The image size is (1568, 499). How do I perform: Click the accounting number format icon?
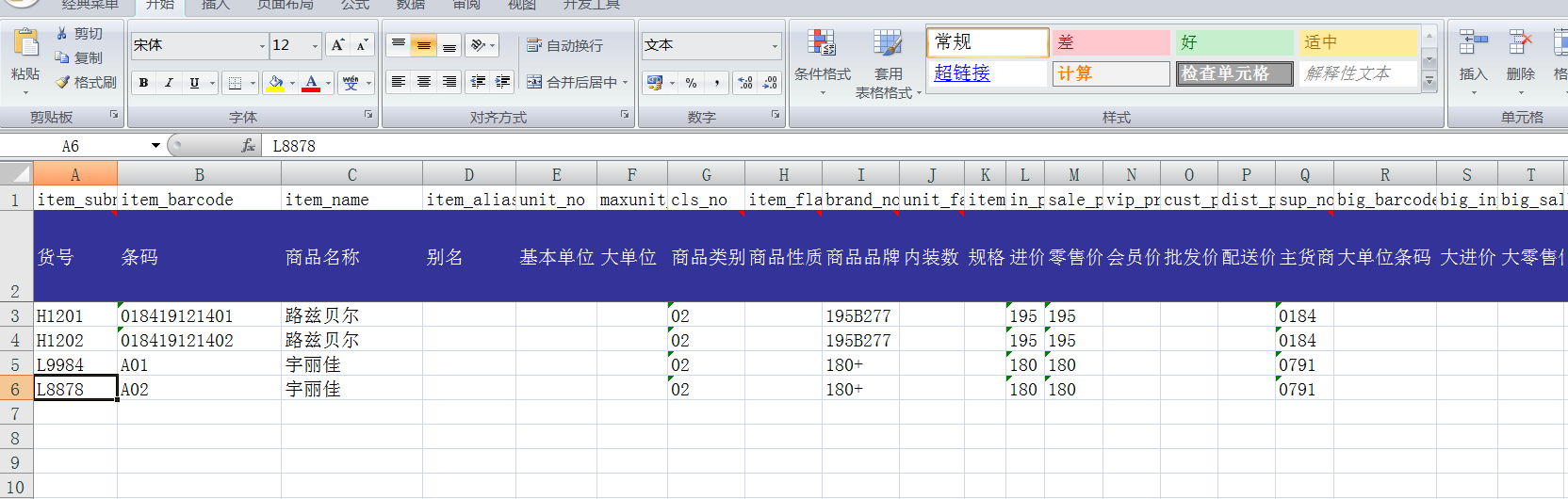click(x=655, y=83)
